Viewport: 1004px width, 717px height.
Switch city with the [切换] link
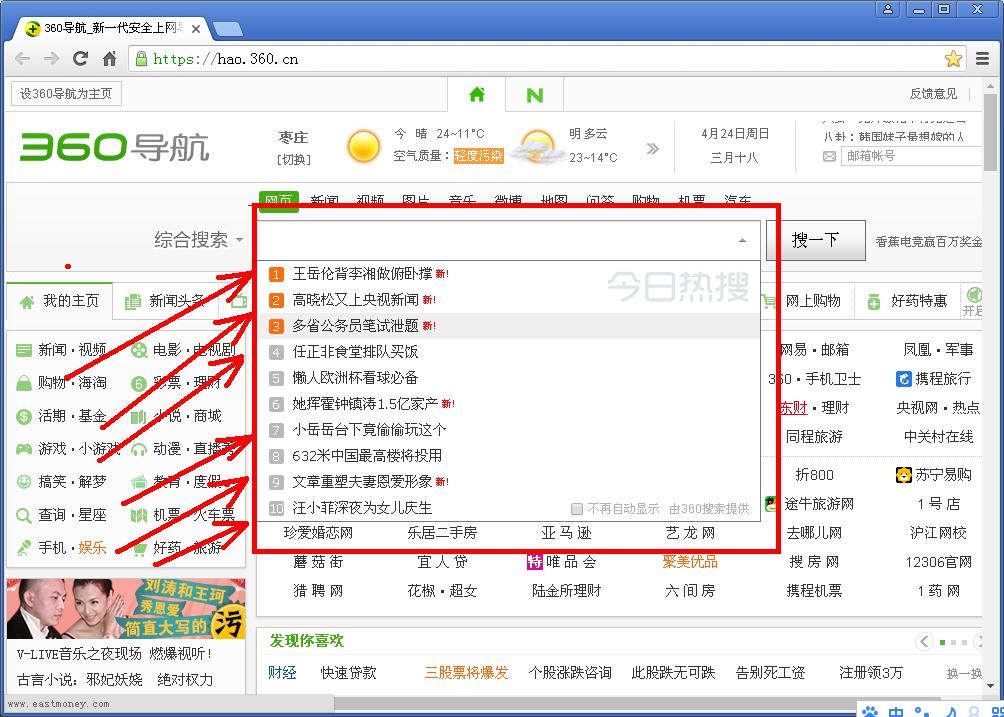(x=294, y=159)
